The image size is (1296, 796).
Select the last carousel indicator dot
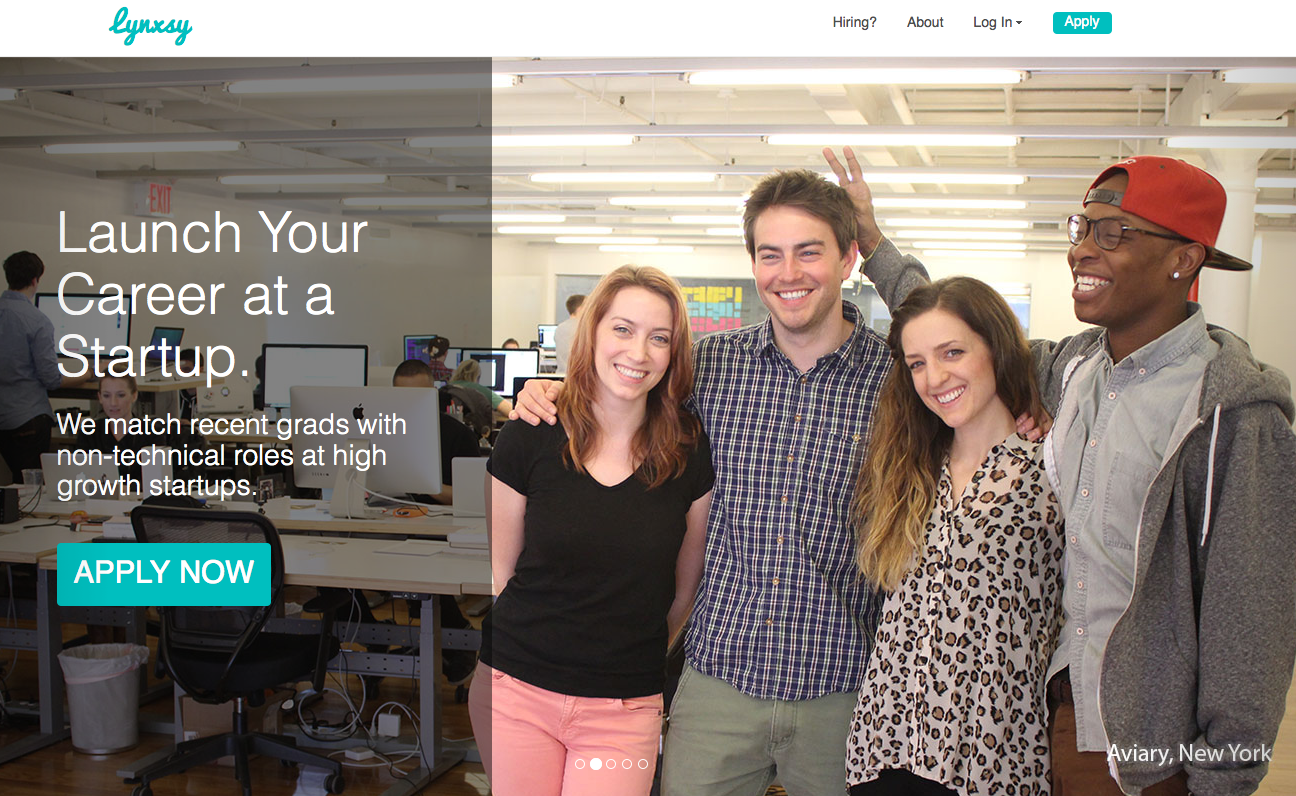click(x=643, y=764)
